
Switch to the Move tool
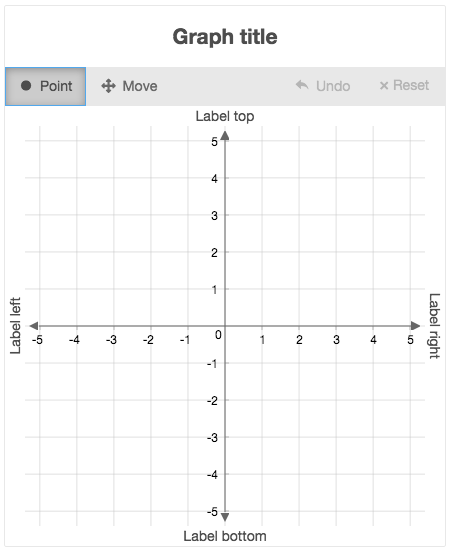click(x=129, y=86)
